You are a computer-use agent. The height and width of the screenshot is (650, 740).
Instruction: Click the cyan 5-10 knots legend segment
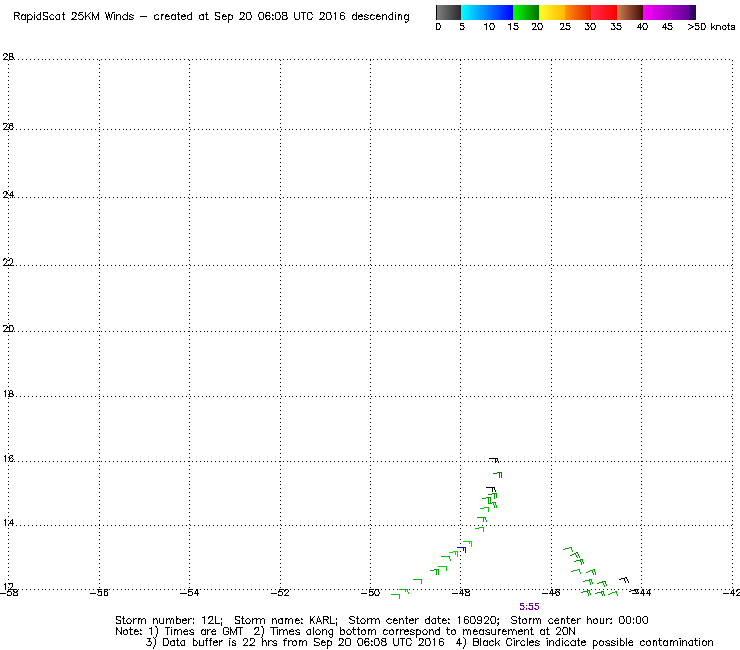coord(474,12)
